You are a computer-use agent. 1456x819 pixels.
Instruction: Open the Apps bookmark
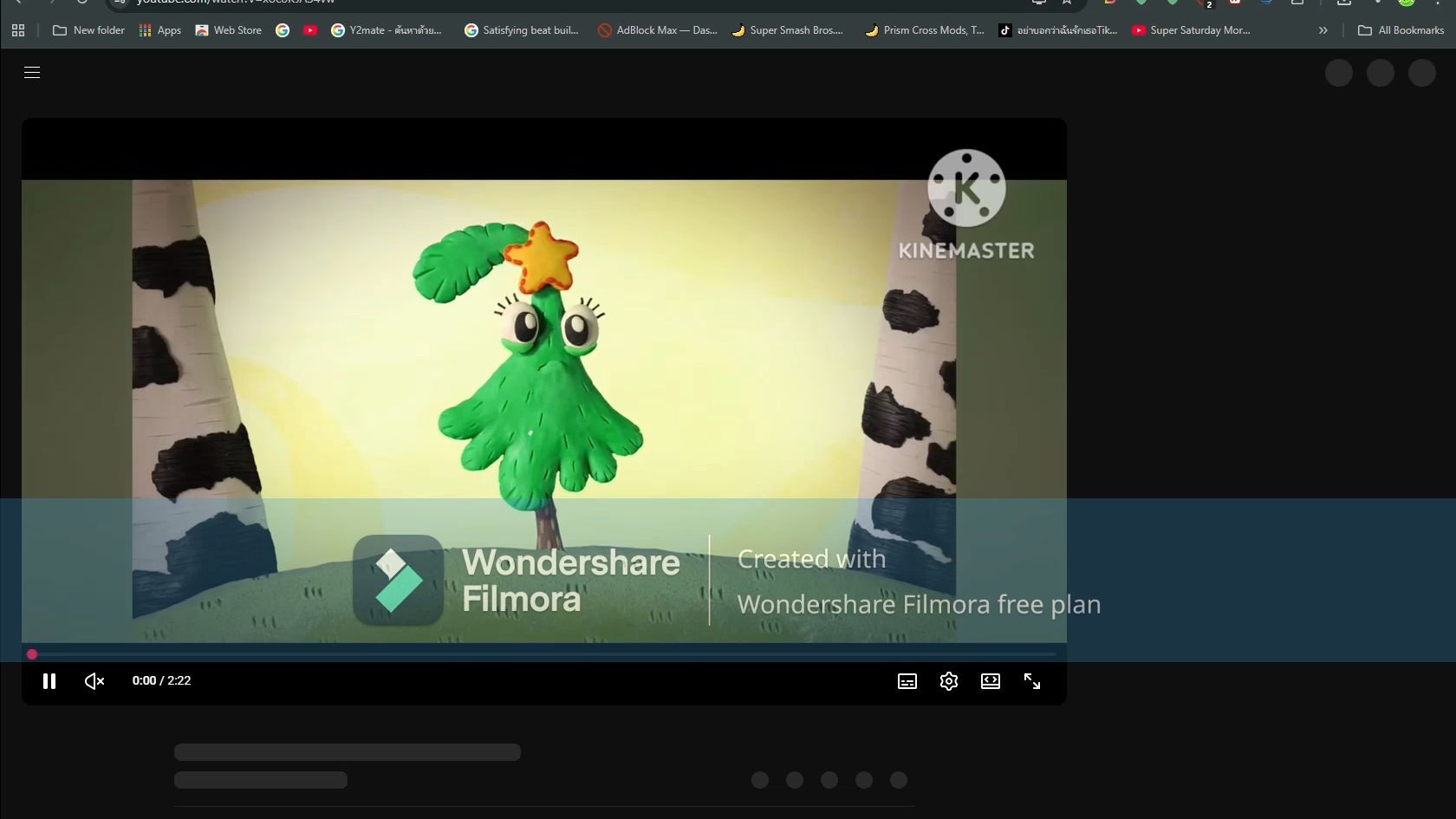[160, 30]
